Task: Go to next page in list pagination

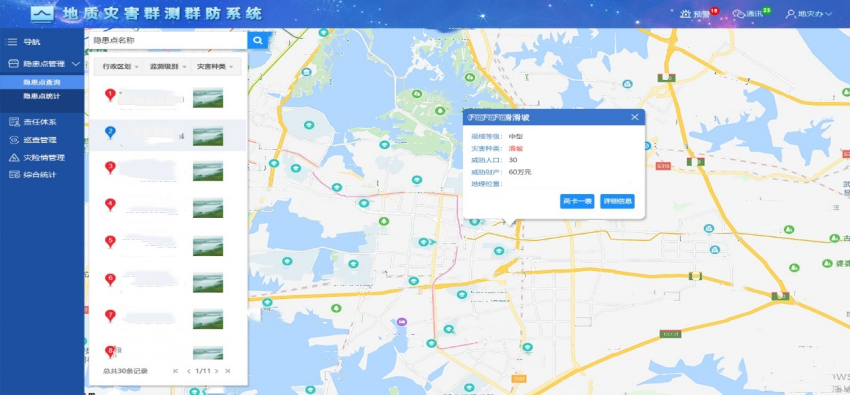Action: 216,371
